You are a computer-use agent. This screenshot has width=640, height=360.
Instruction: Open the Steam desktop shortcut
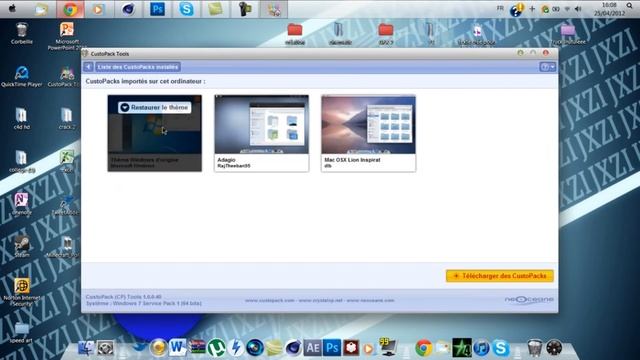click(x=22, y=247)
